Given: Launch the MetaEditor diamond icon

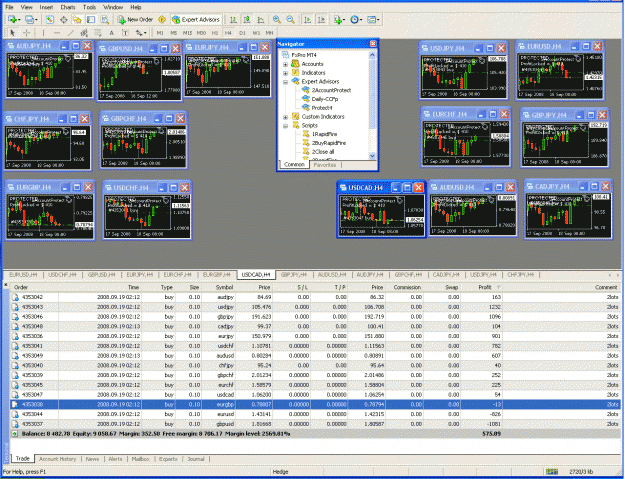Looking at the screenshot, I should pos(162,19).
